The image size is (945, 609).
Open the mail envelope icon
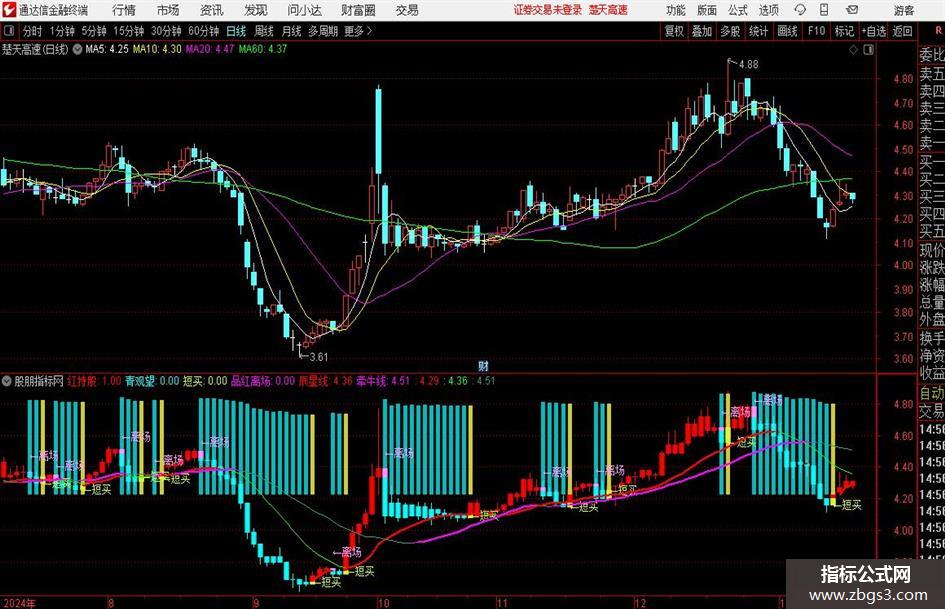[852, 10]
